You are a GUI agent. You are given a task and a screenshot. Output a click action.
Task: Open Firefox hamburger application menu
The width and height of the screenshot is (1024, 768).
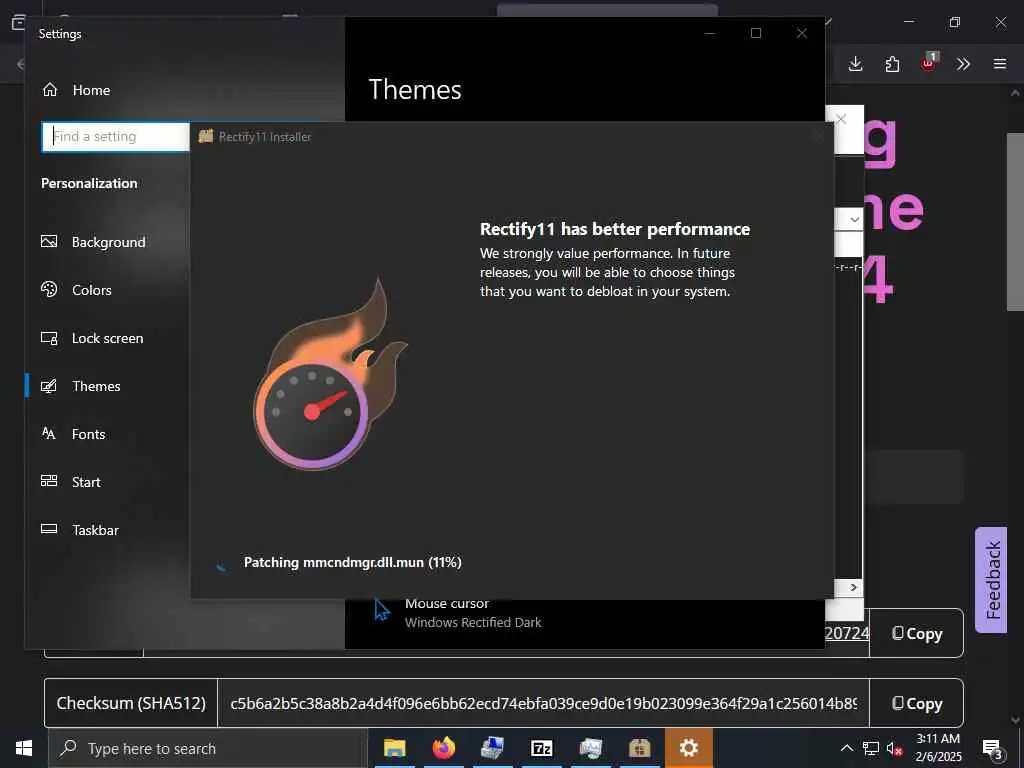pyautogui.click(x=1000, y=64)
